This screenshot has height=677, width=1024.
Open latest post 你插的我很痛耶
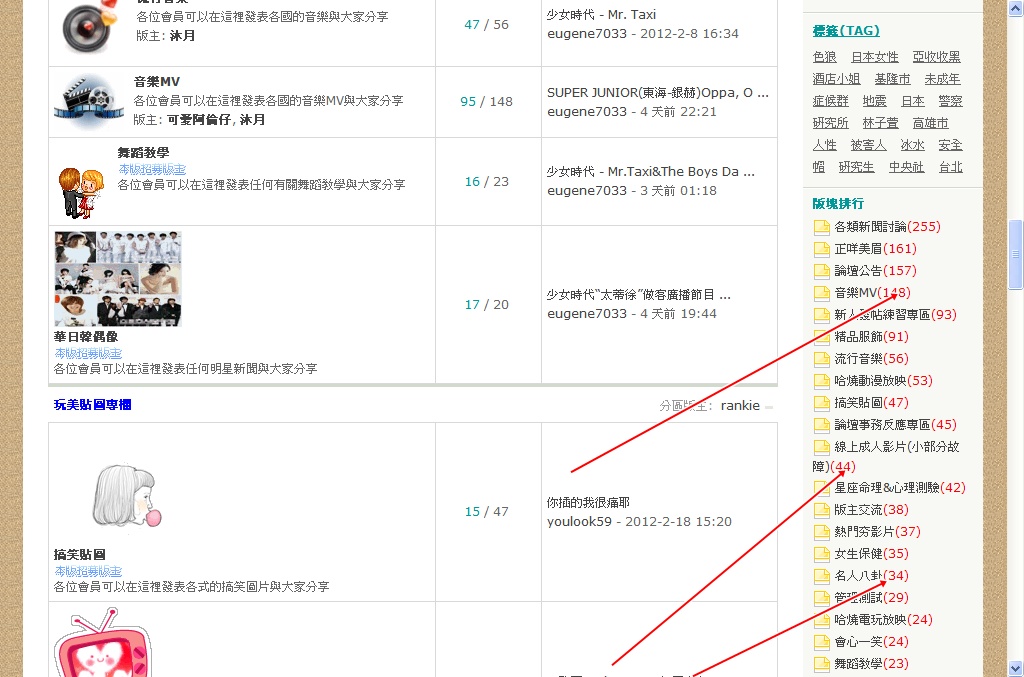tap(588, 503)
